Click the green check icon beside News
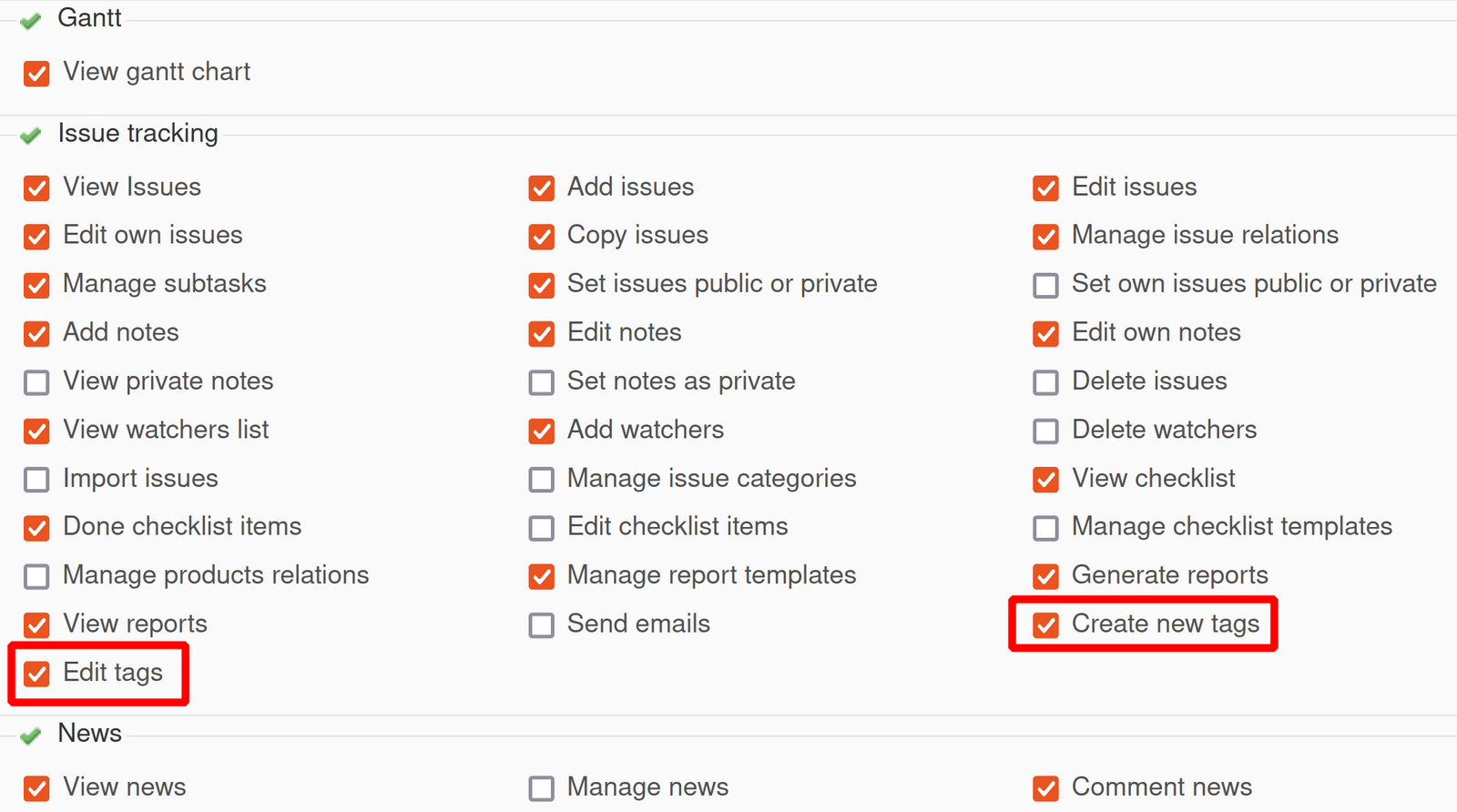The height and width of the screenshot is (812, 1457). [30, 735]
